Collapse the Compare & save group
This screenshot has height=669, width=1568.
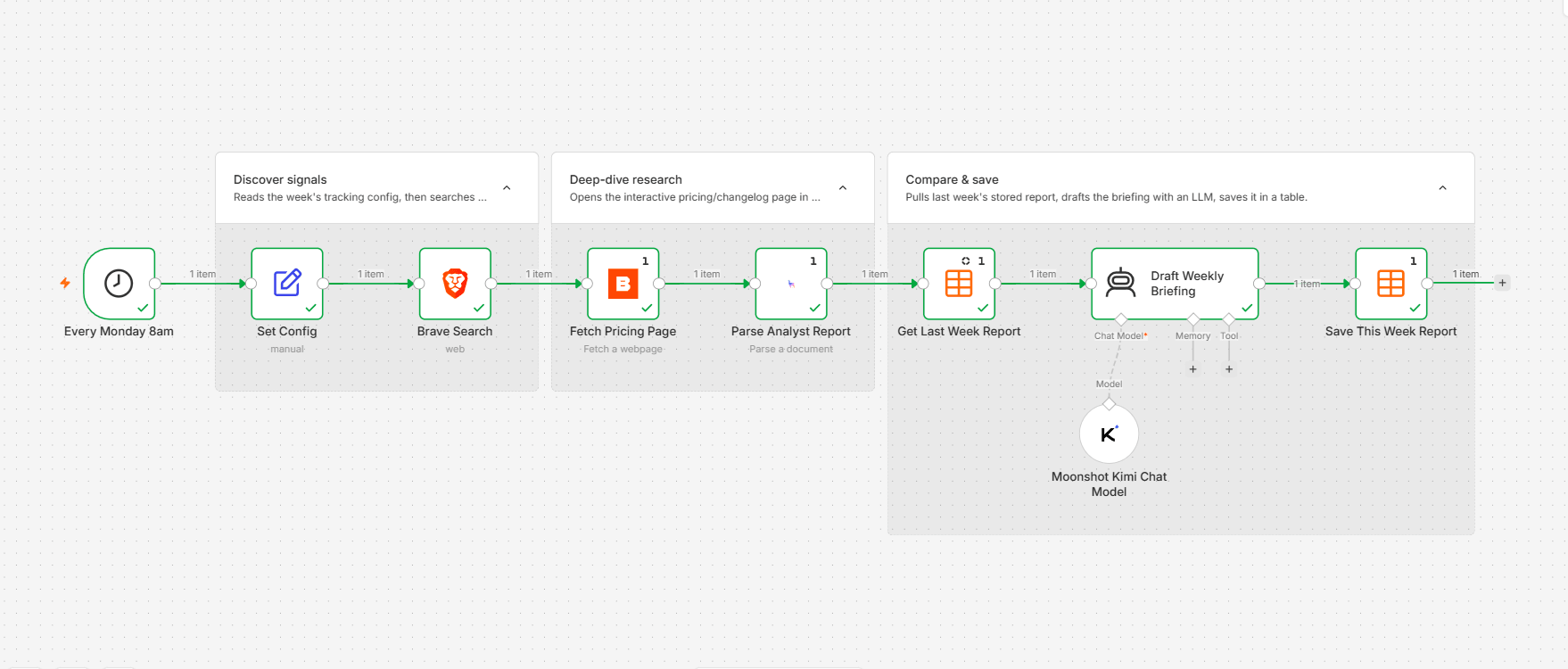point(1442,188)
